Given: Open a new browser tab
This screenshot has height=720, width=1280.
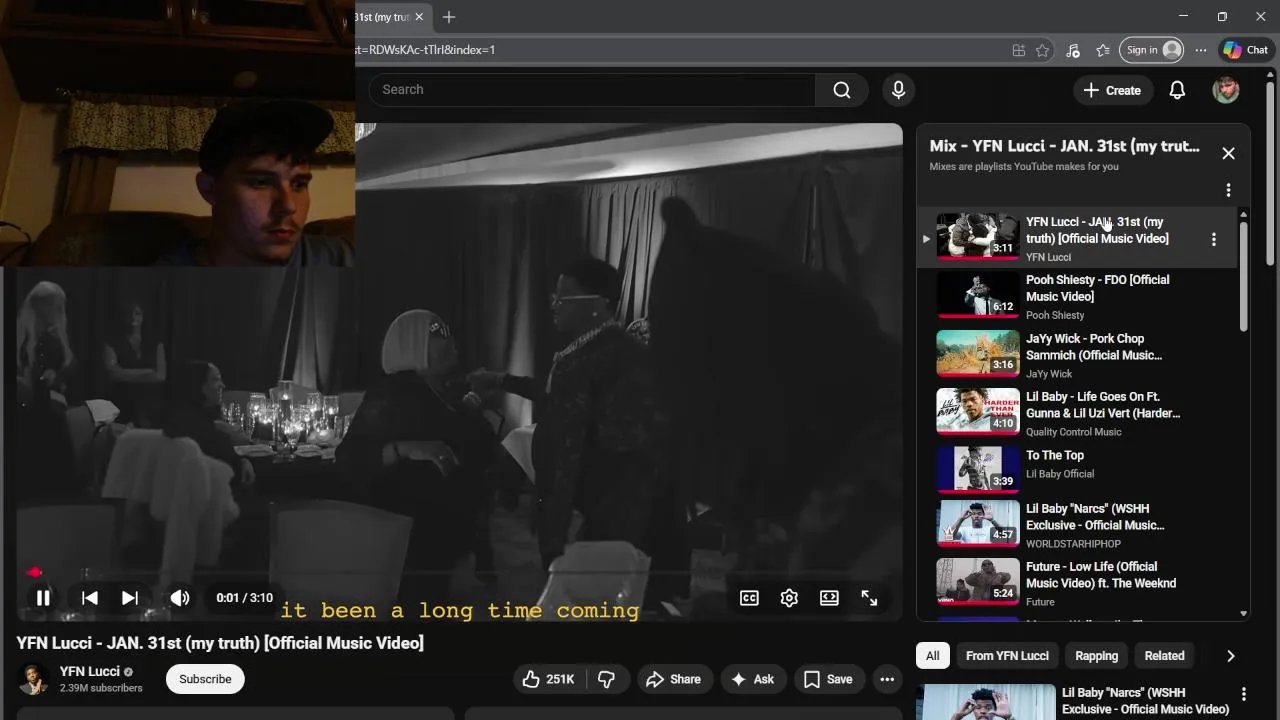Looking at the screenshot, I should 449,17.
